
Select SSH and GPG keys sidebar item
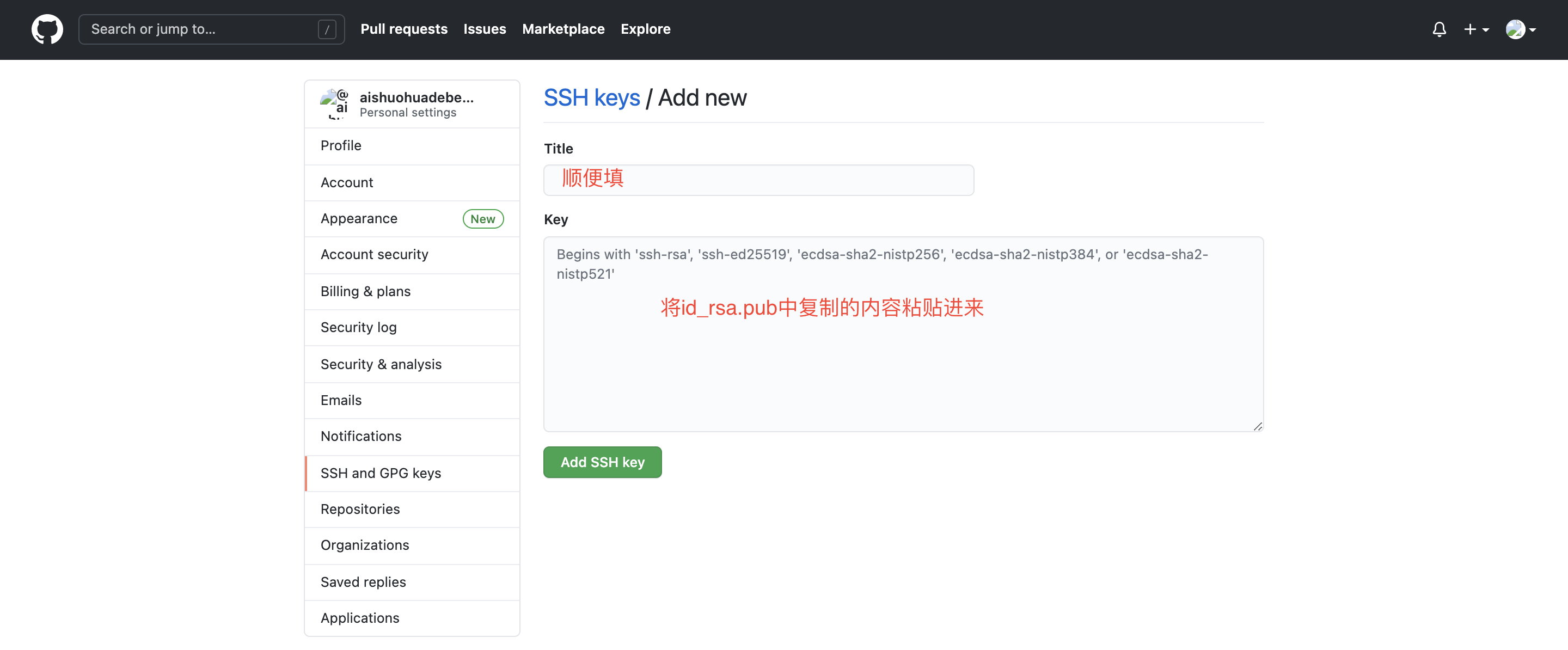coord(381,474)
